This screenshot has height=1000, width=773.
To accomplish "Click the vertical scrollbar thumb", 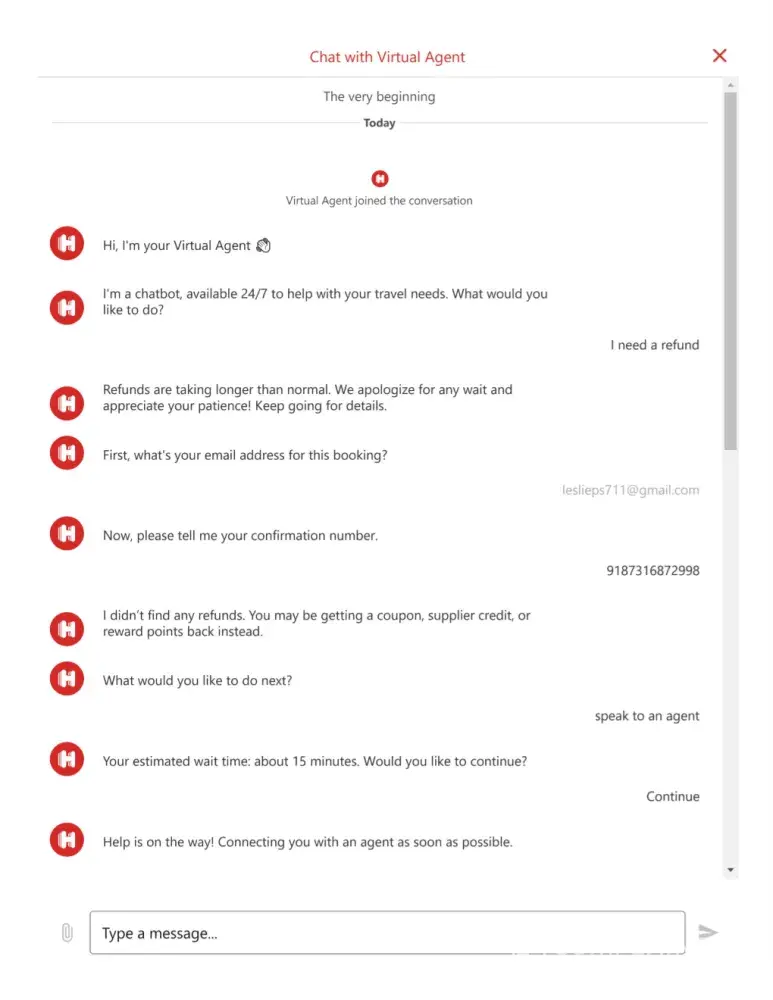I will (x=731, y=270).
